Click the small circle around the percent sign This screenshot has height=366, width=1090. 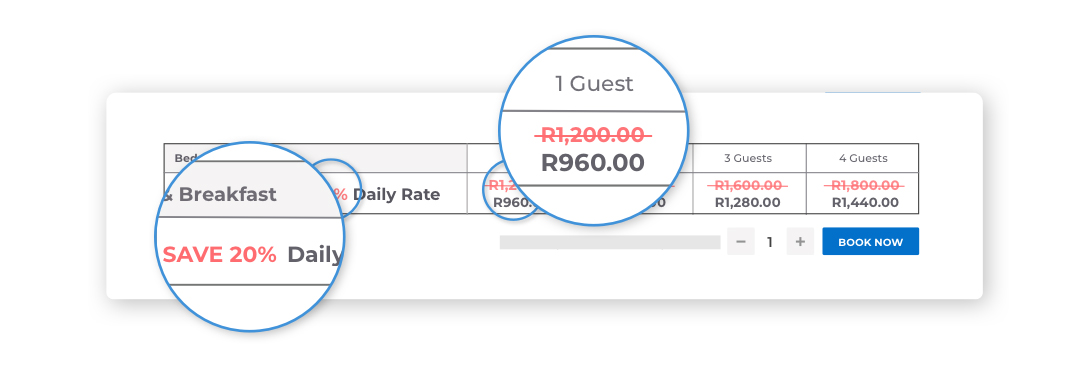(x=332, y=188)
